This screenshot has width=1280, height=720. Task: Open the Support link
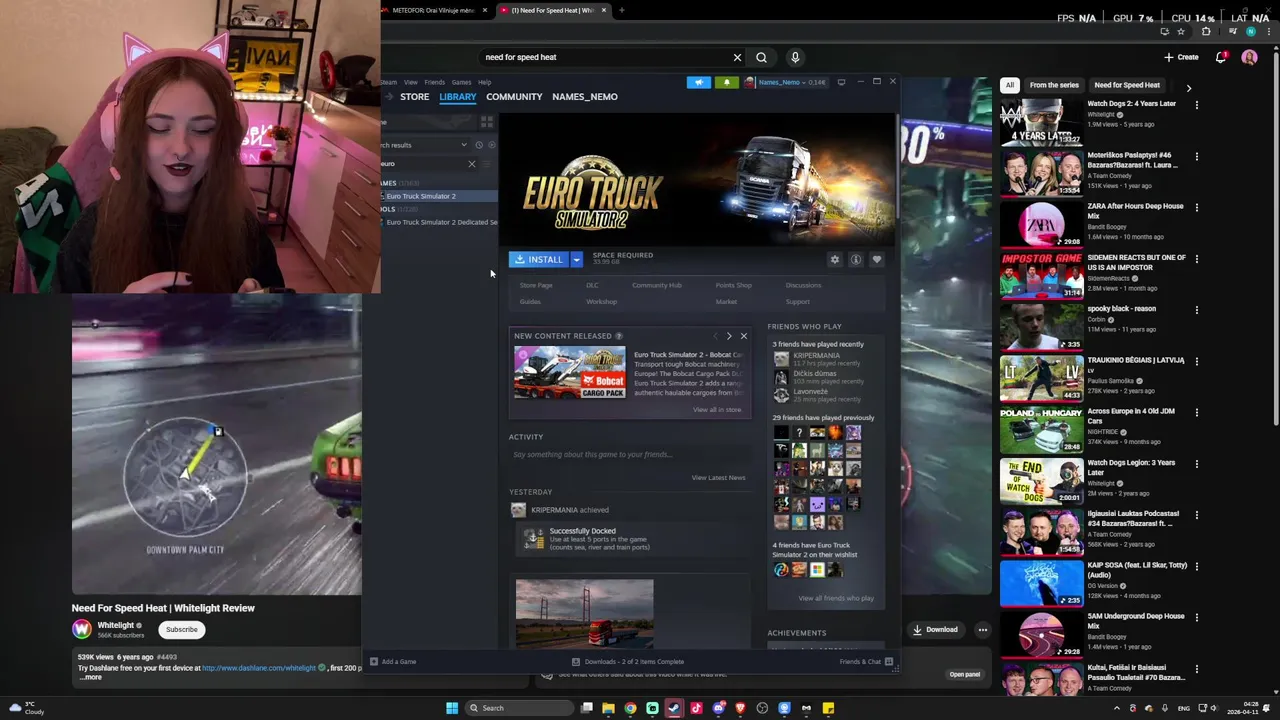798,302
